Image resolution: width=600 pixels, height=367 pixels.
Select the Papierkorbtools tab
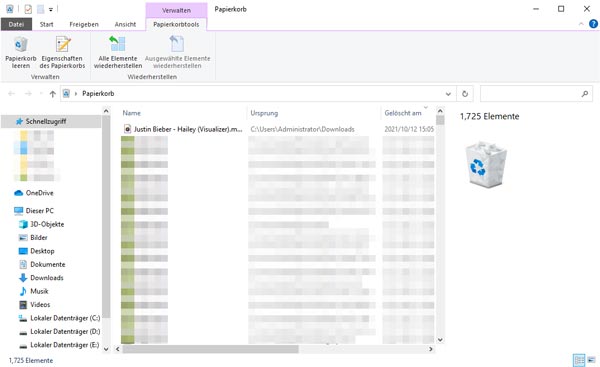[x=176, y=24]
